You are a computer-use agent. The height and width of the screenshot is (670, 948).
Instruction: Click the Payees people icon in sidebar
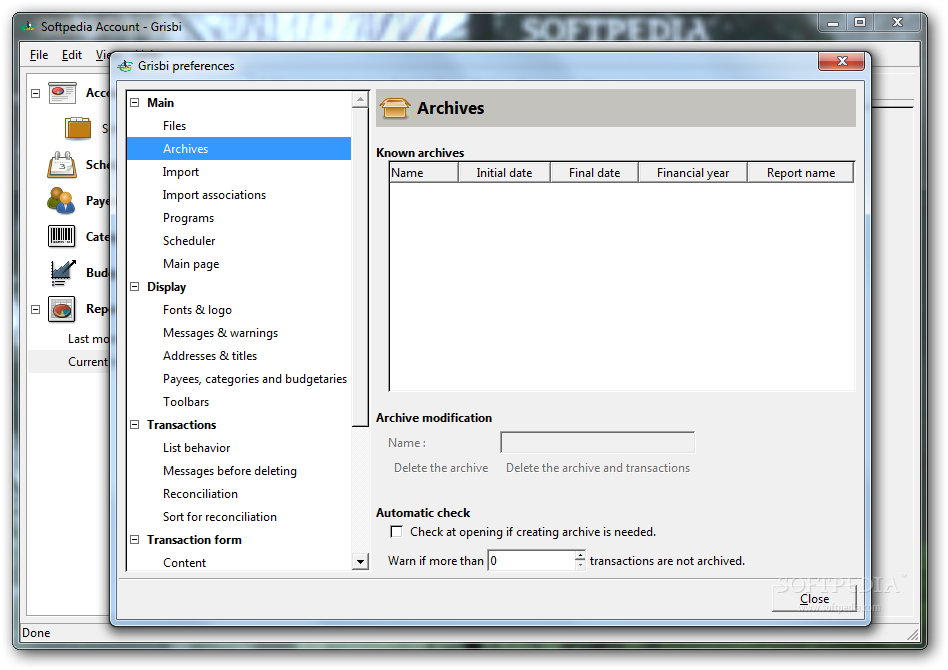coord(61,201)
